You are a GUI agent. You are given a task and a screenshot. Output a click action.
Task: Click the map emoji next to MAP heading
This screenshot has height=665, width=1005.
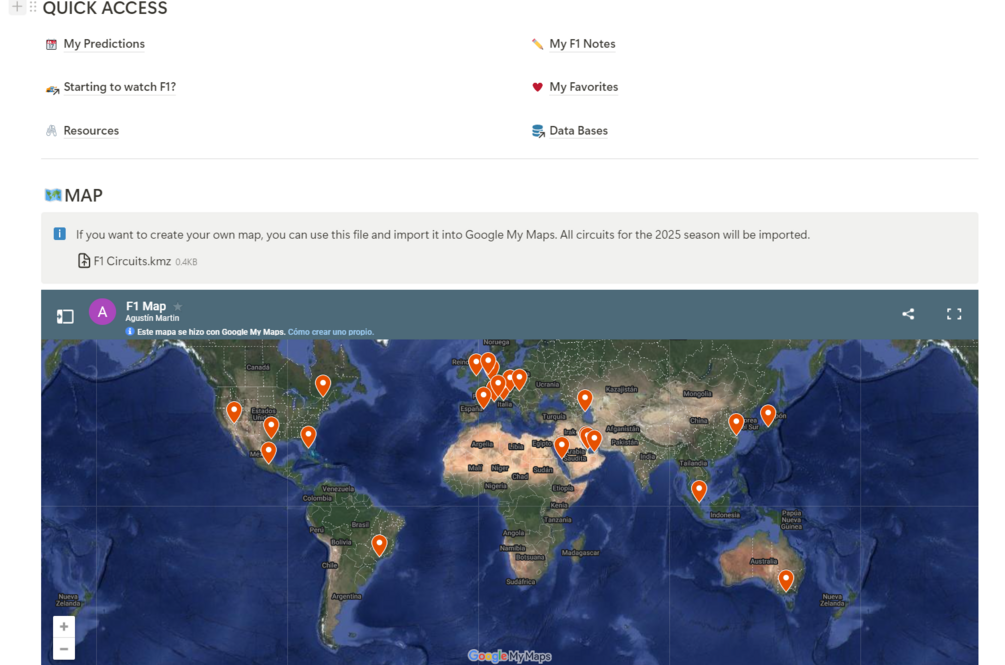(53, 195)
